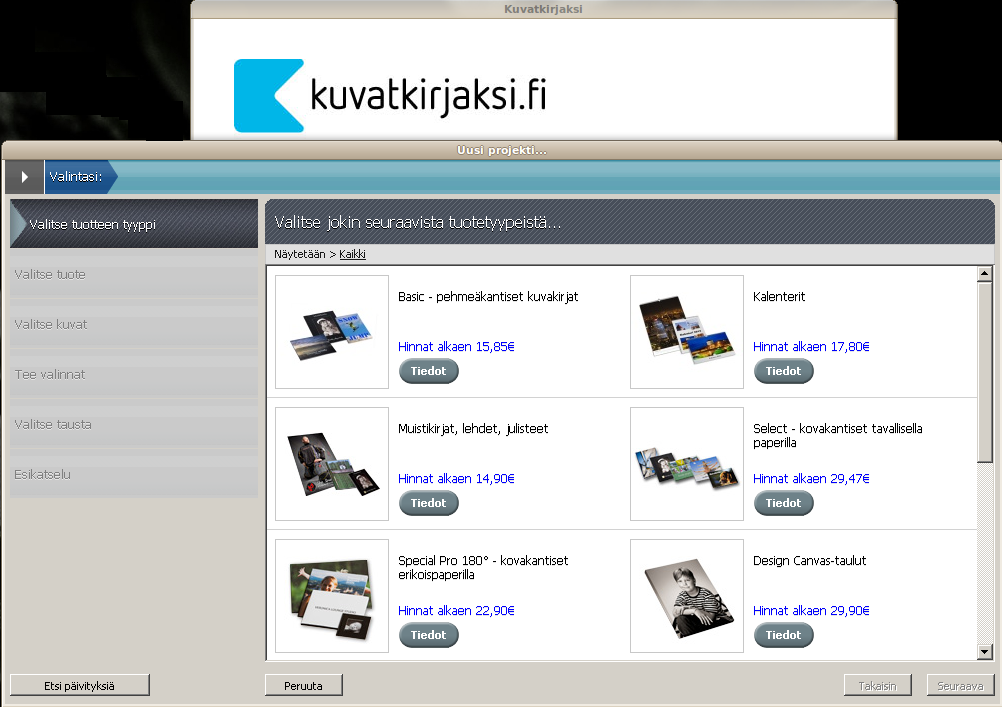This screenshot has height=707, width=1002.
Task: Select the Basic pehmeäkantiset kuvakirjat thumbnail
Action: [x=332, y=332]
